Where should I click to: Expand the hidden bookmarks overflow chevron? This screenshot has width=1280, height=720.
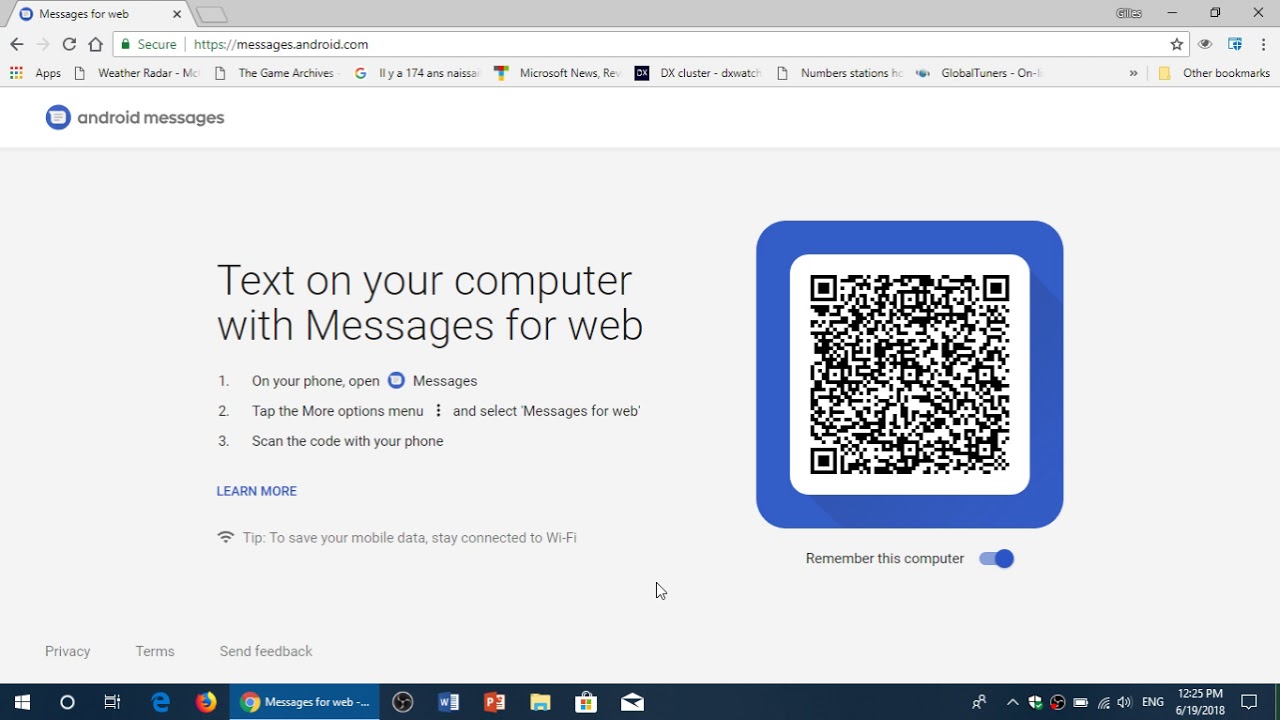(1133, 73)
